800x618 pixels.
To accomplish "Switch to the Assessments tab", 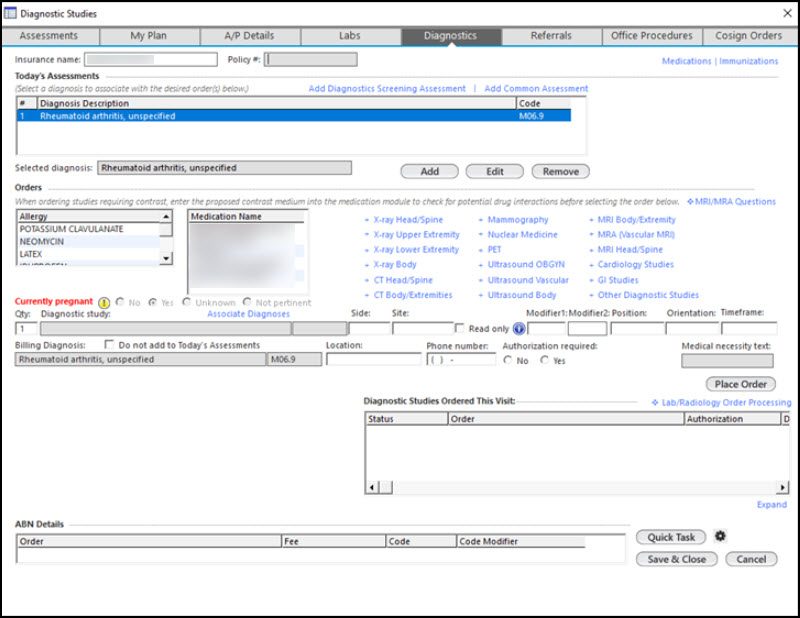I will [49, 36].
